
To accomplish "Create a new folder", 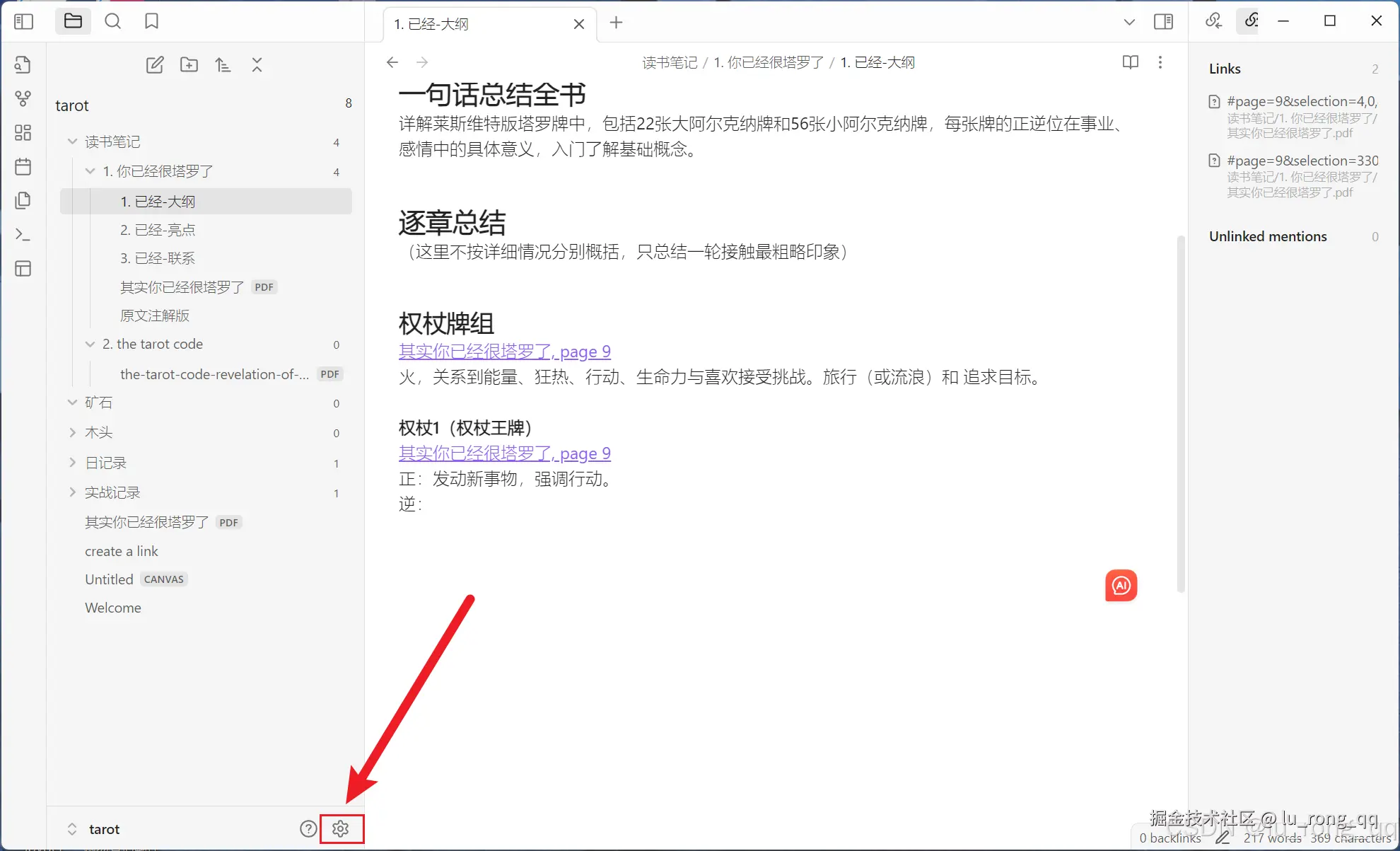I will coord(189,64).
